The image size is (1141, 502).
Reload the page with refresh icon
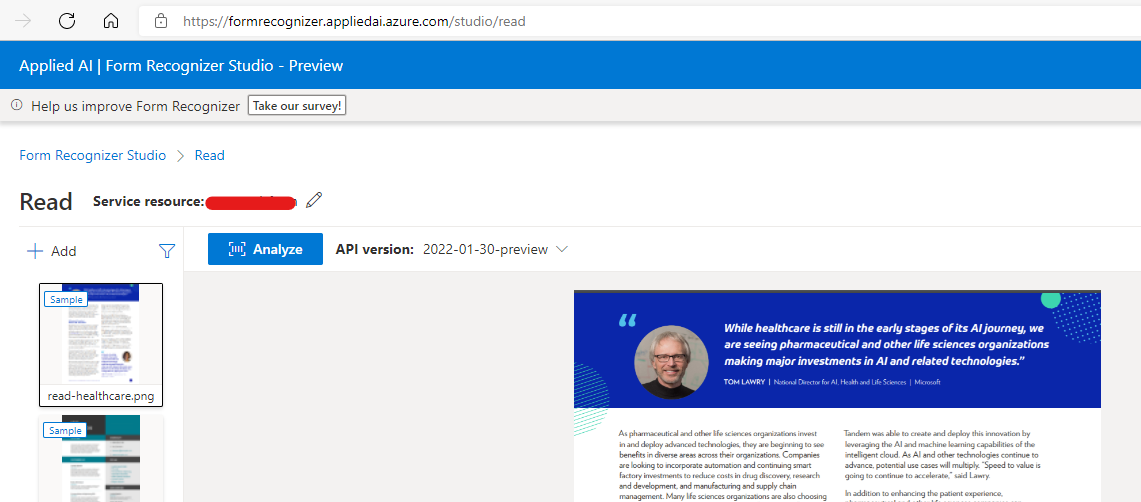67,21
